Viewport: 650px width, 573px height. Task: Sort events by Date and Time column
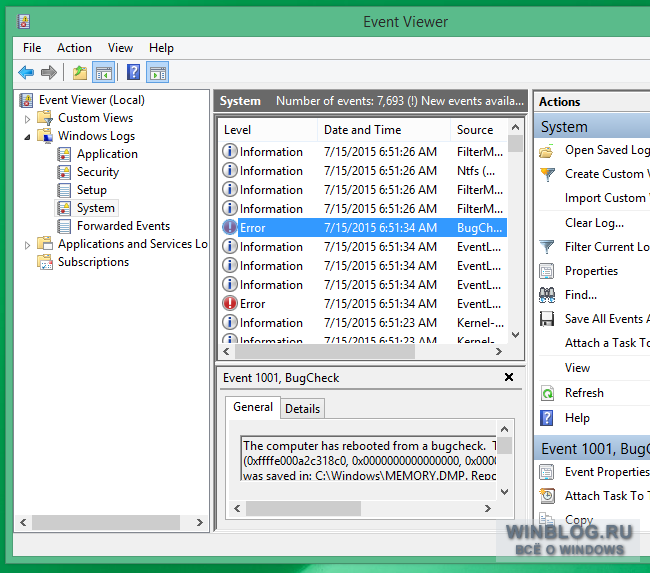pos(384,130)
